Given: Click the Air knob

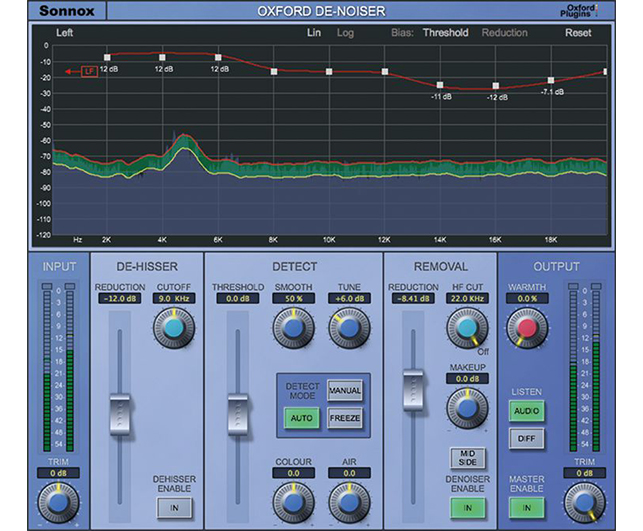Looking at the screenshot, I should [349, 503].
